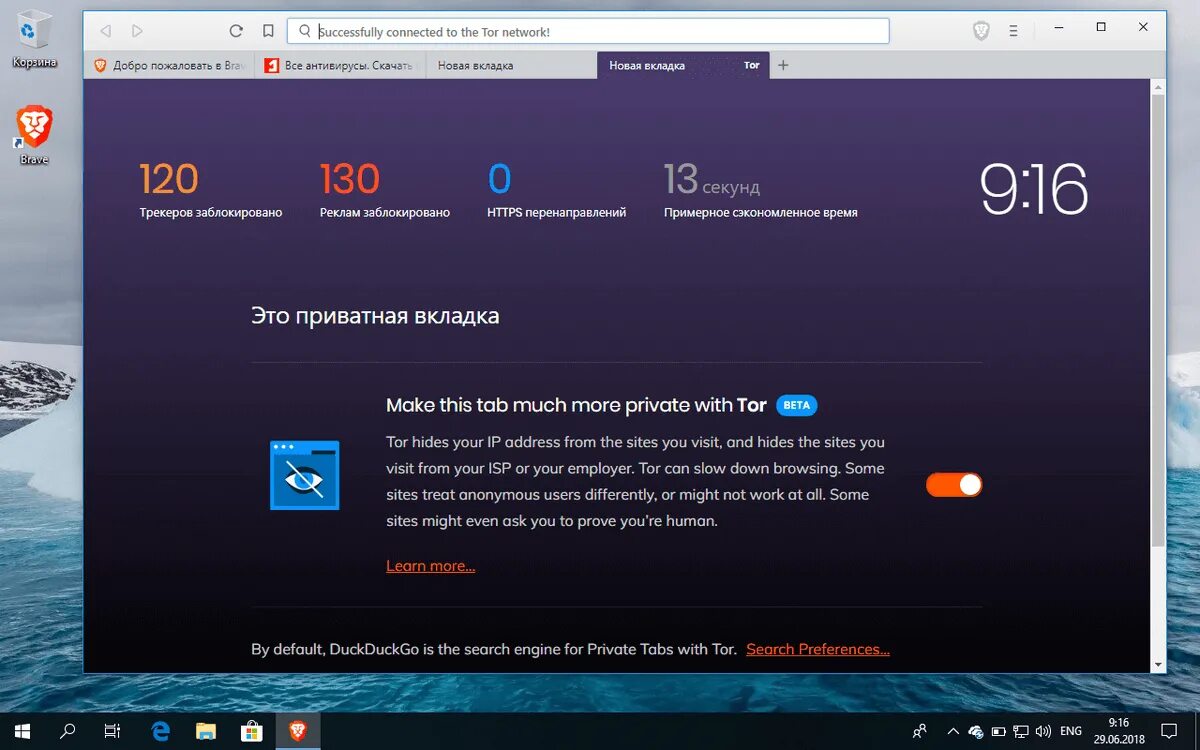Click the ENG language indicator

(1070, 731)
